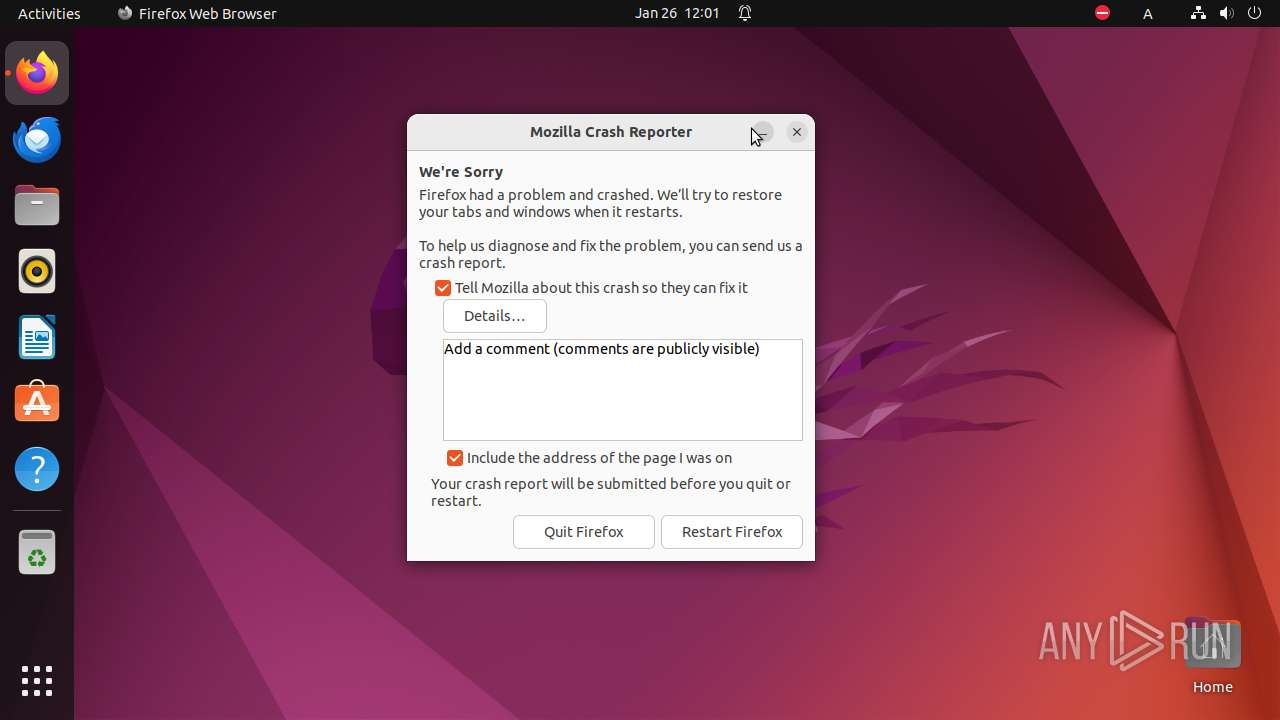
Task: Click the crash report submission notice text
Action: pyautogui.click(x=611, y=492)
